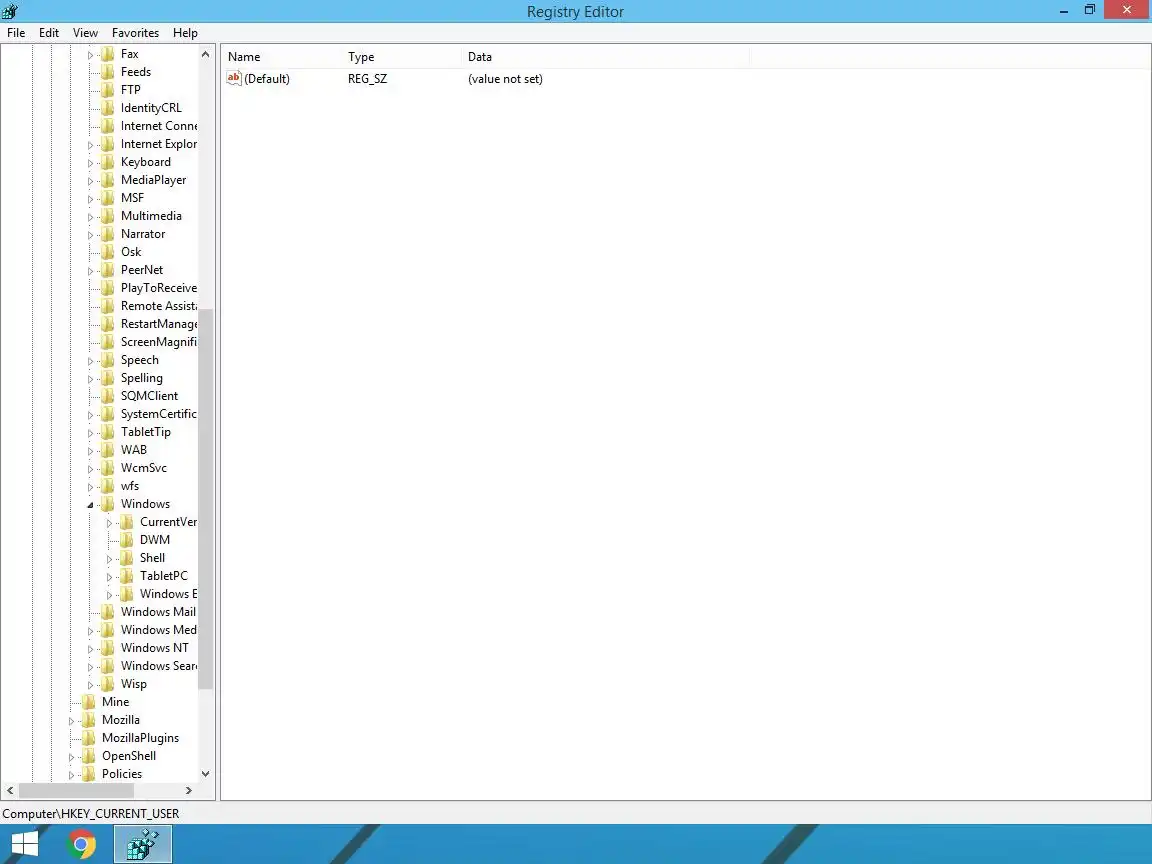This screenshot has width=1152, height=864.
Task: Select the RestartManager key
Action: coord(159,324)
